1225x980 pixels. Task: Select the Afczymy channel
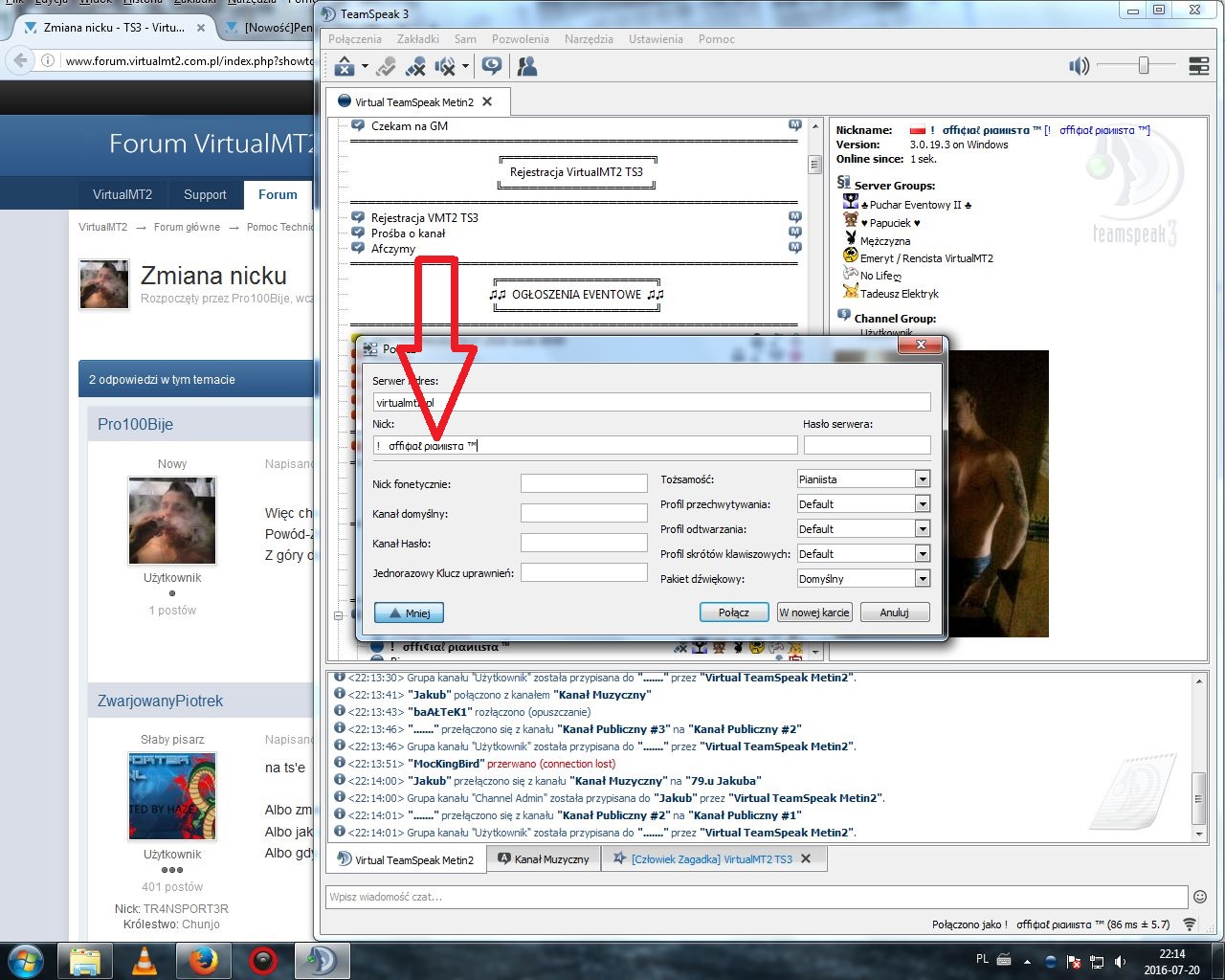pyautogui.click(x=393, y=248)
